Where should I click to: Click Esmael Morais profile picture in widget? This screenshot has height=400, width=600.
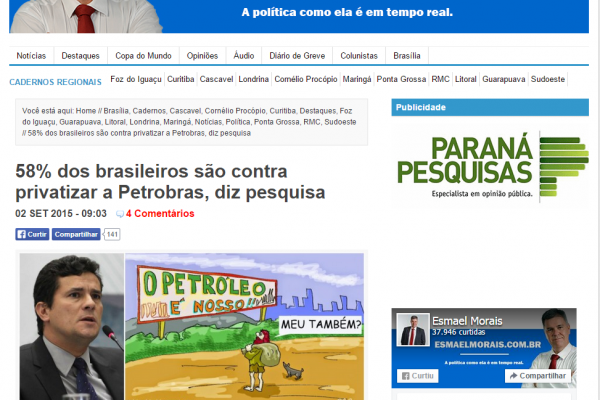412,329
